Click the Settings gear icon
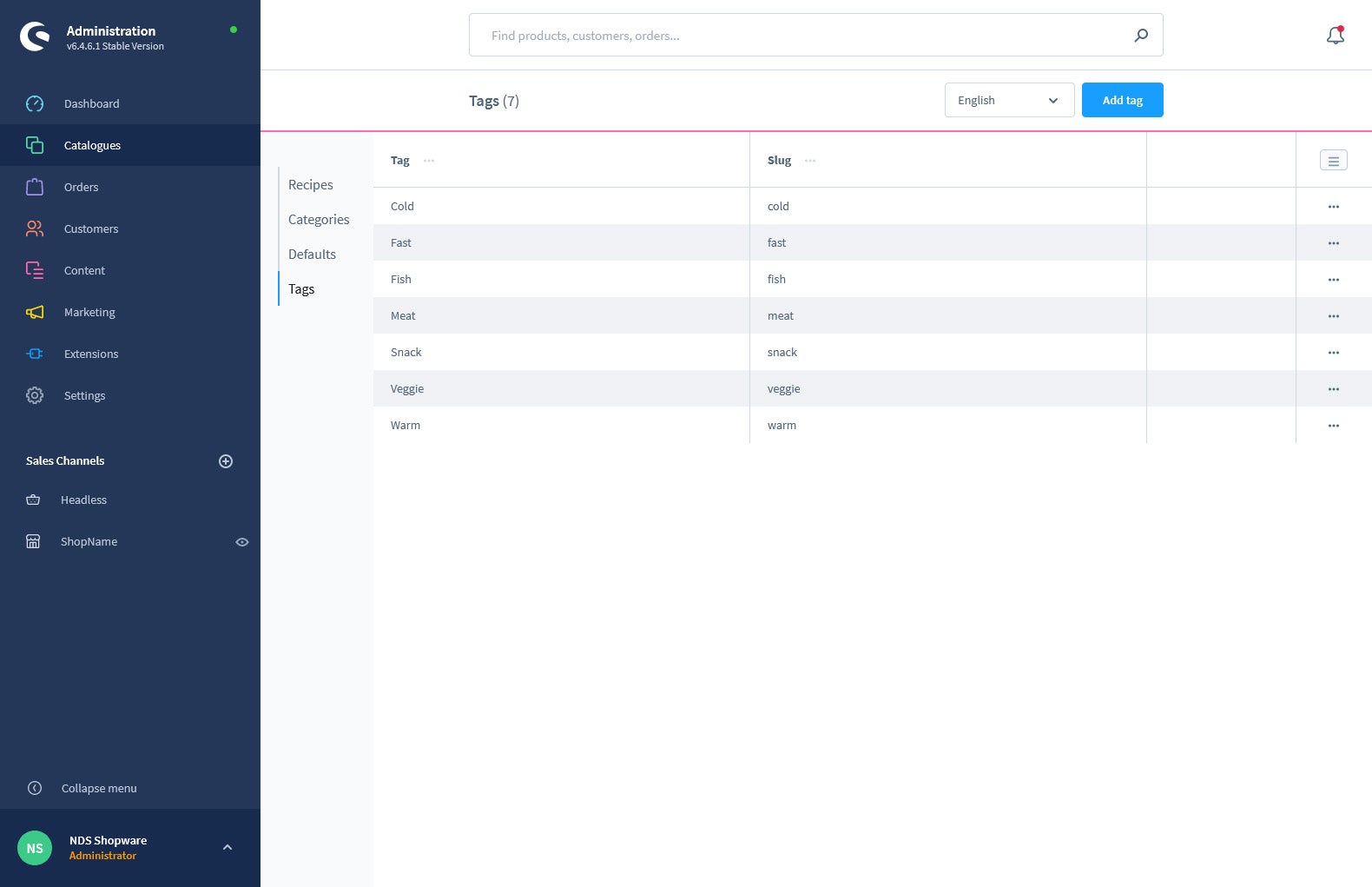The image size is (1372, 887). [35, 395]
